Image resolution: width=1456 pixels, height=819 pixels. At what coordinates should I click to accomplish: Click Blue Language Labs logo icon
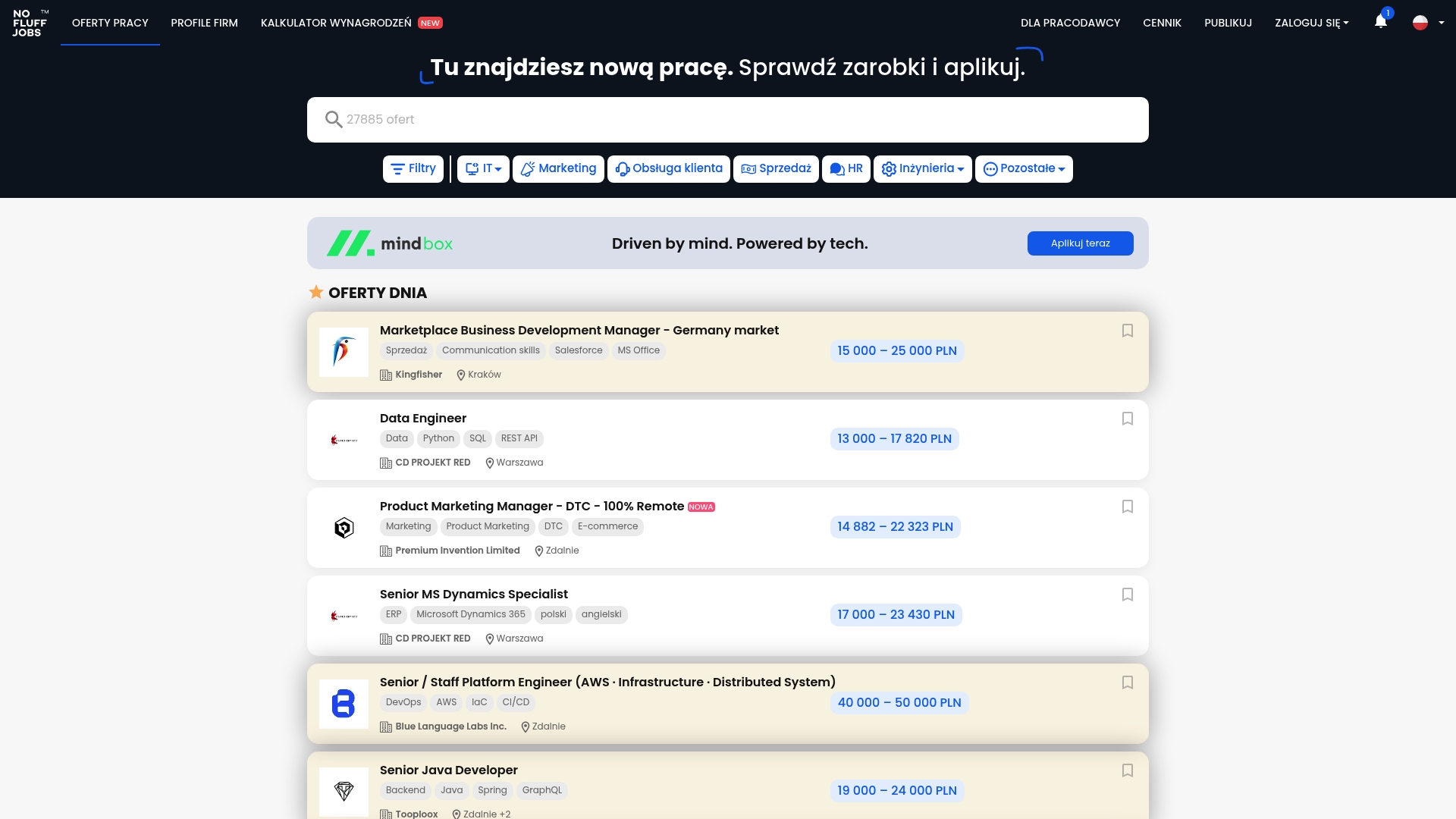(x=344, y=704)
